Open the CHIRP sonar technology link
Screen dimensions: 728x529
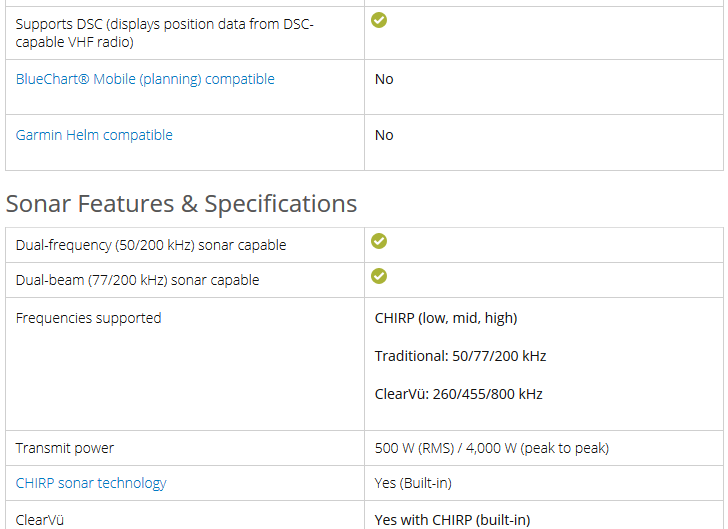[91, 483]
